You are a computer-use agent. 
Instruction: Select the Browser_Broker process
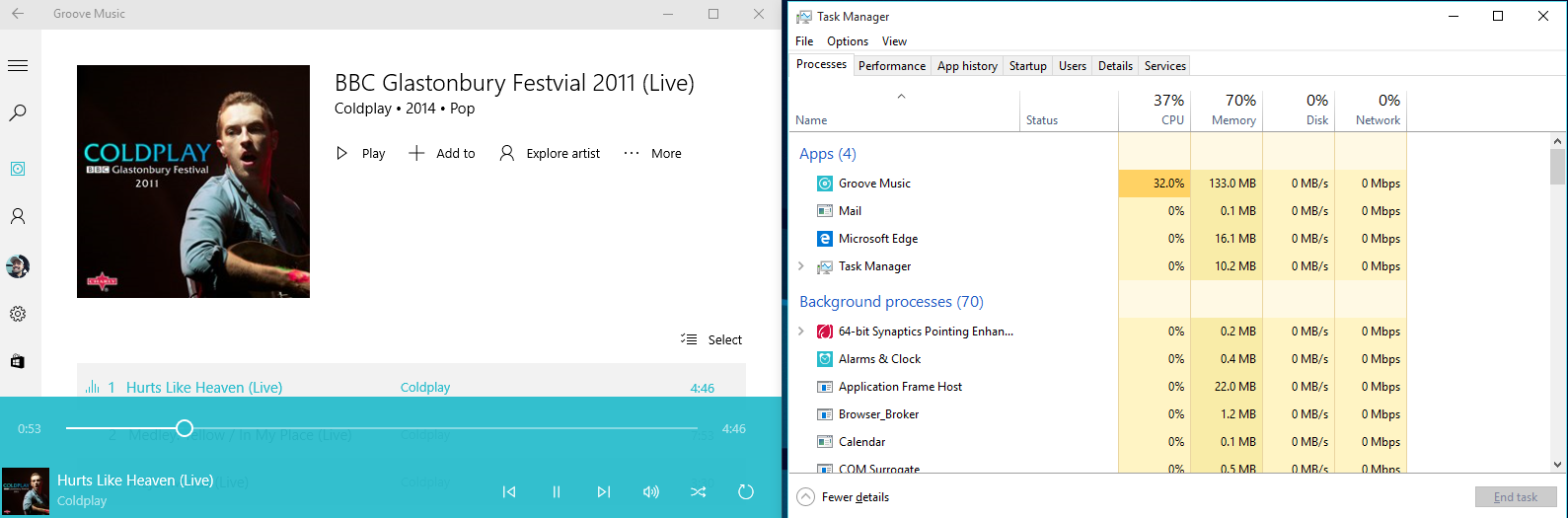[x=1098, y=414]
